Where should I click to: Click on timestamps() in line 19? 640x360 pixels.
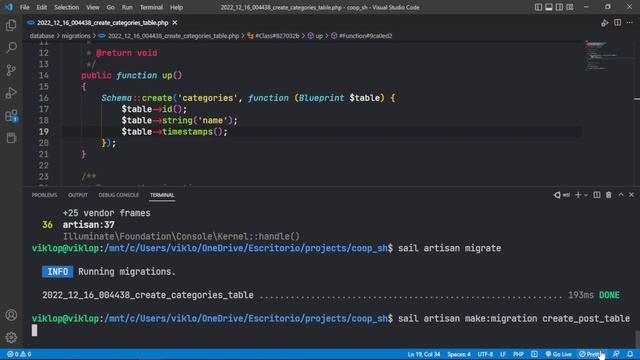(192, 132)
